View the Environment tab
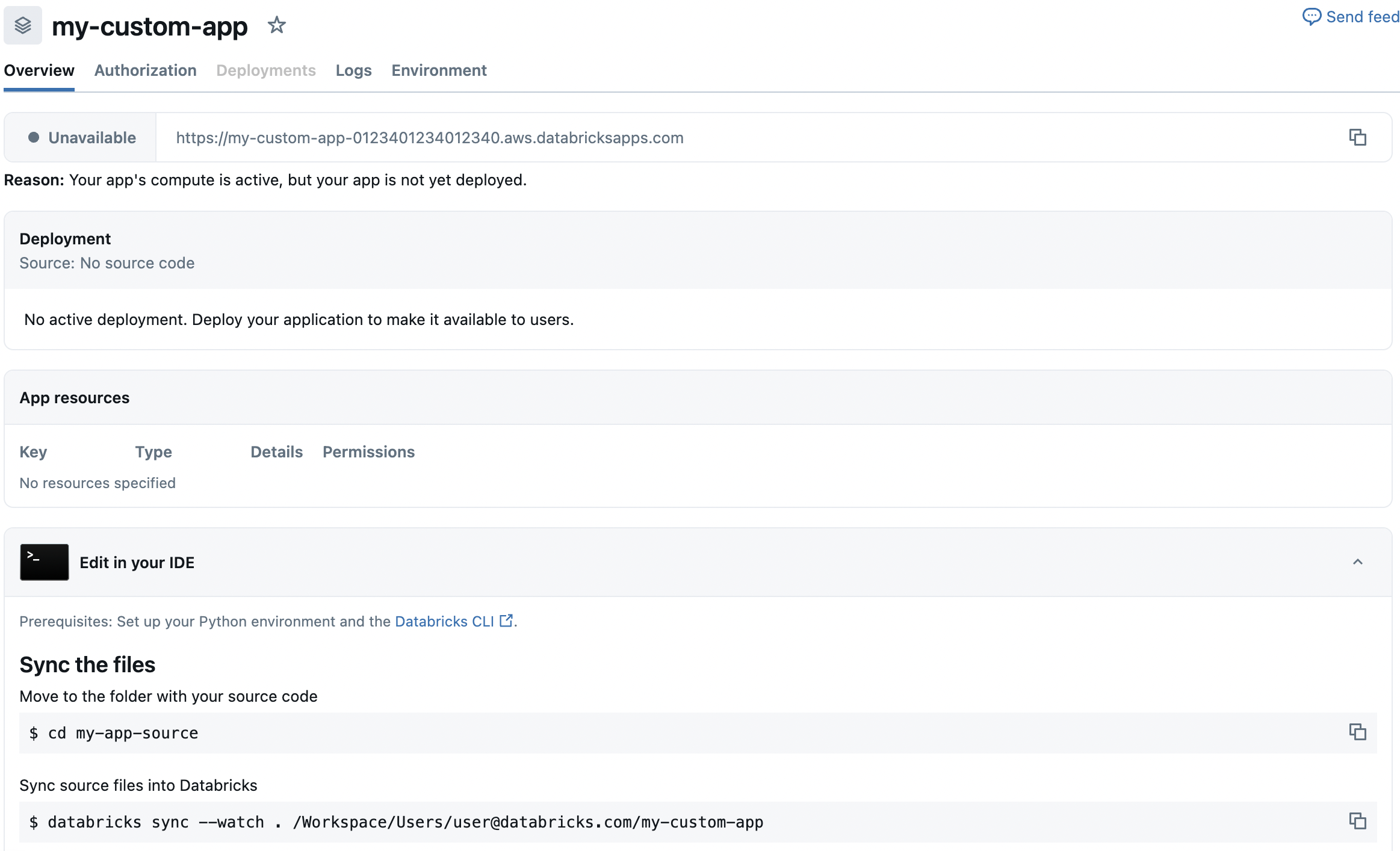Screen dimensions: 1400x851 (x=439, y=70)
